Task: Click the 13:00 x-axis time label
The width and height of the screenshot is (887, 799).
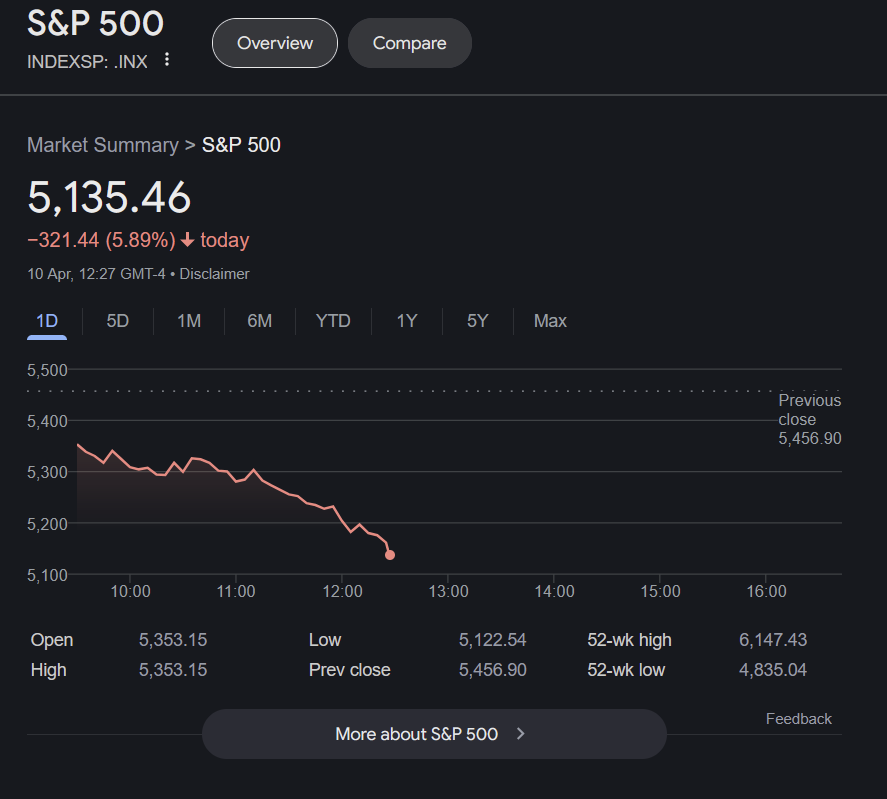Action: 448,592
